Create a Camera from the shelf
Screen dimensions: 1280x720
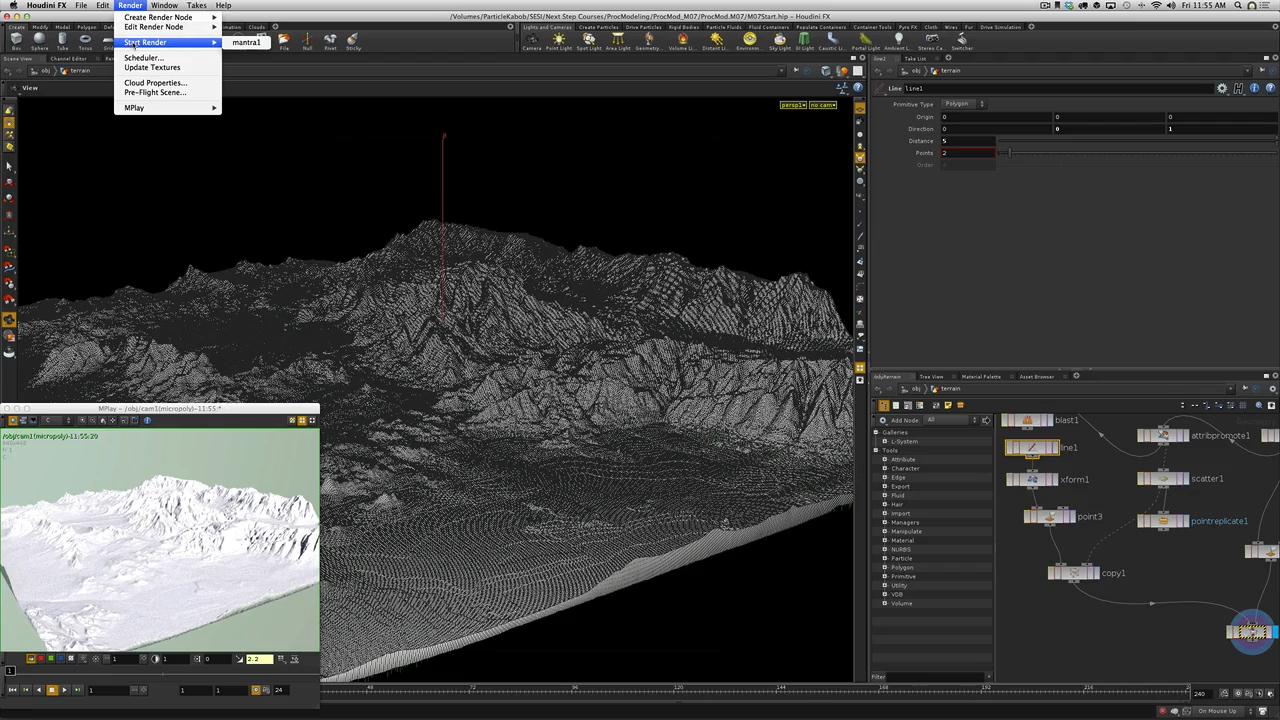tap(532, 41)
